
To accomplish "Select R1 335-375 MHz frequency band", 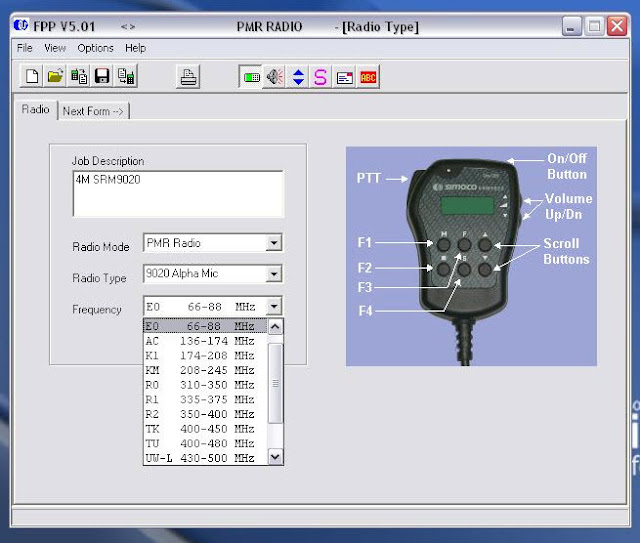I will click(205, 399).
